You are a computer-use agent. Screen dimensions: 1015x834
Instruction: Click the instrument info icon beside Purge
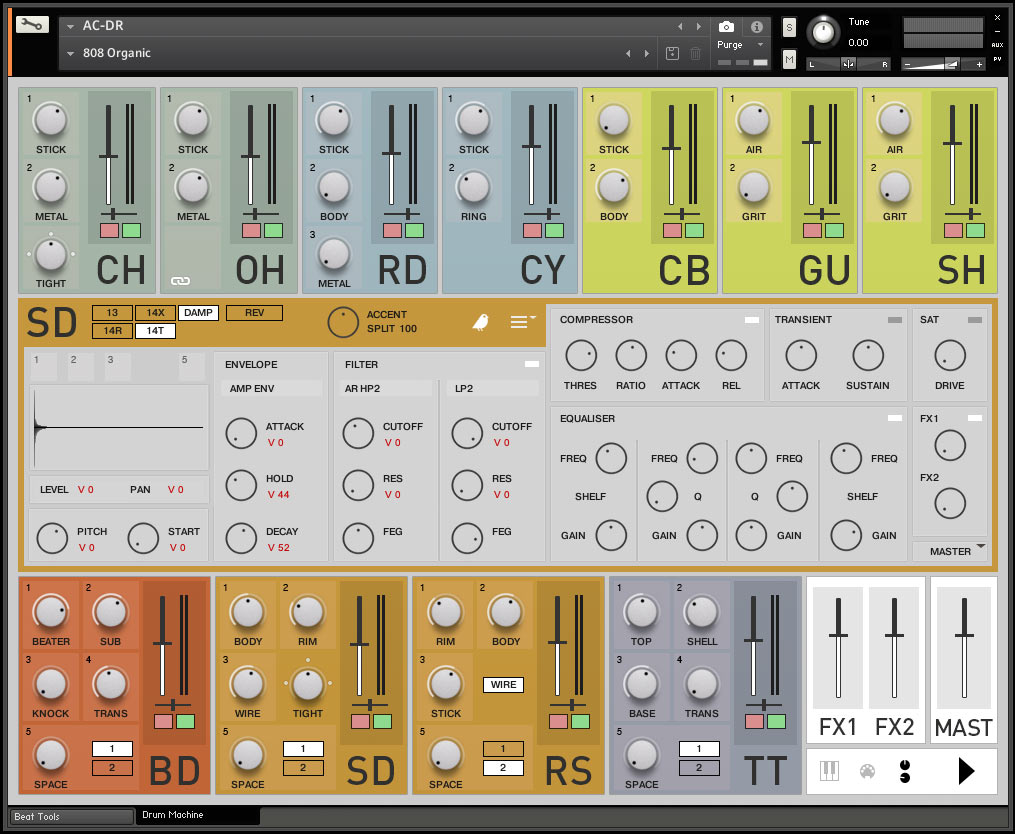click(757, 27)
